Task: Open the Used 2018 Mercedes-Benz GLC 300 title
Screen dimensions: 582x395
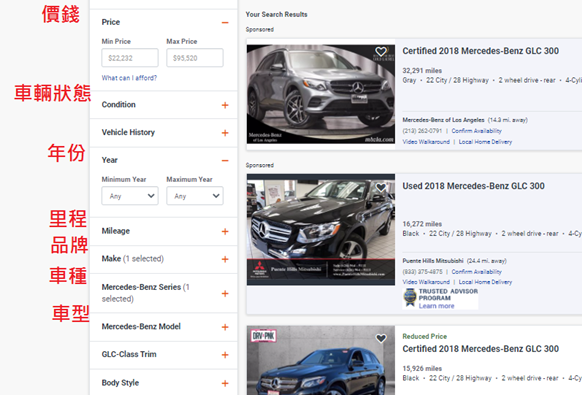Action: pos(474,186)
